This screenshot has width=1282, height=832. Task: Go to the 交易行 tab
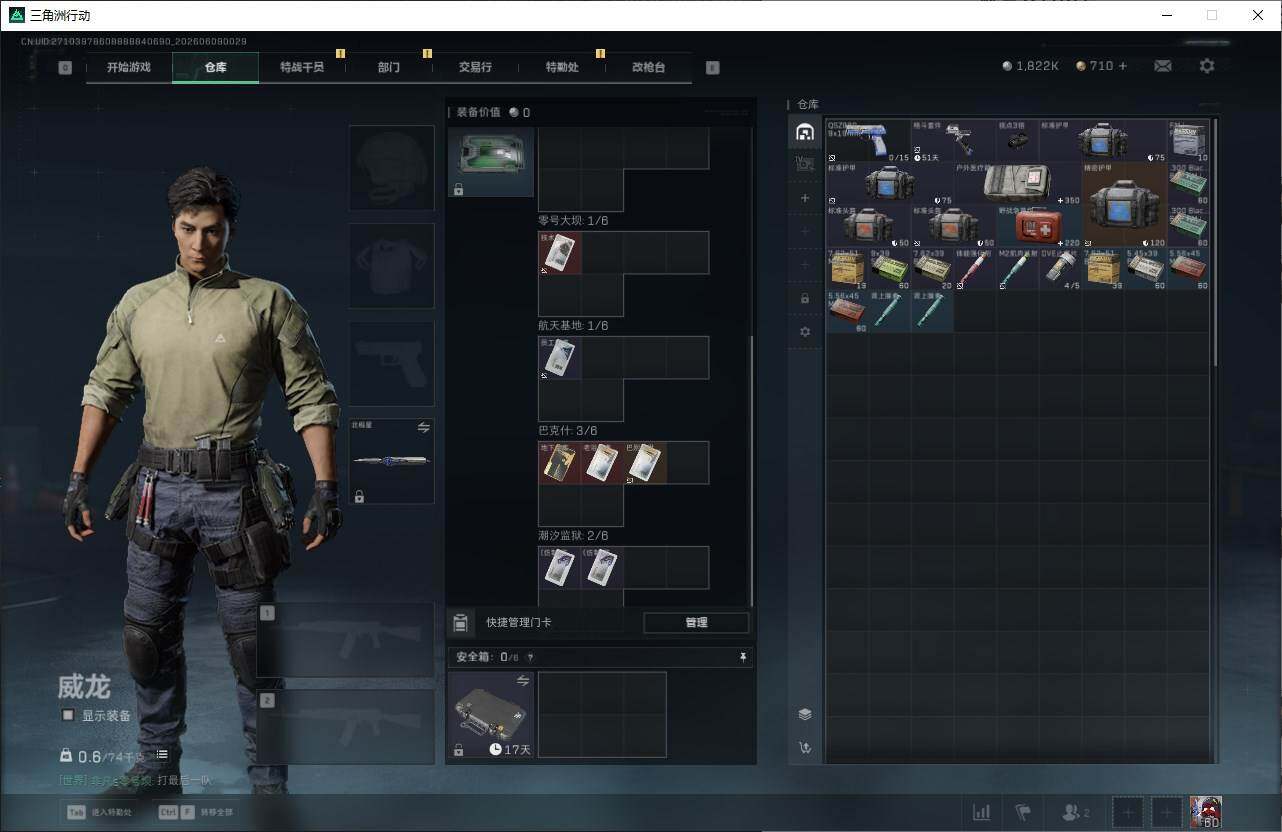[475, 67]
